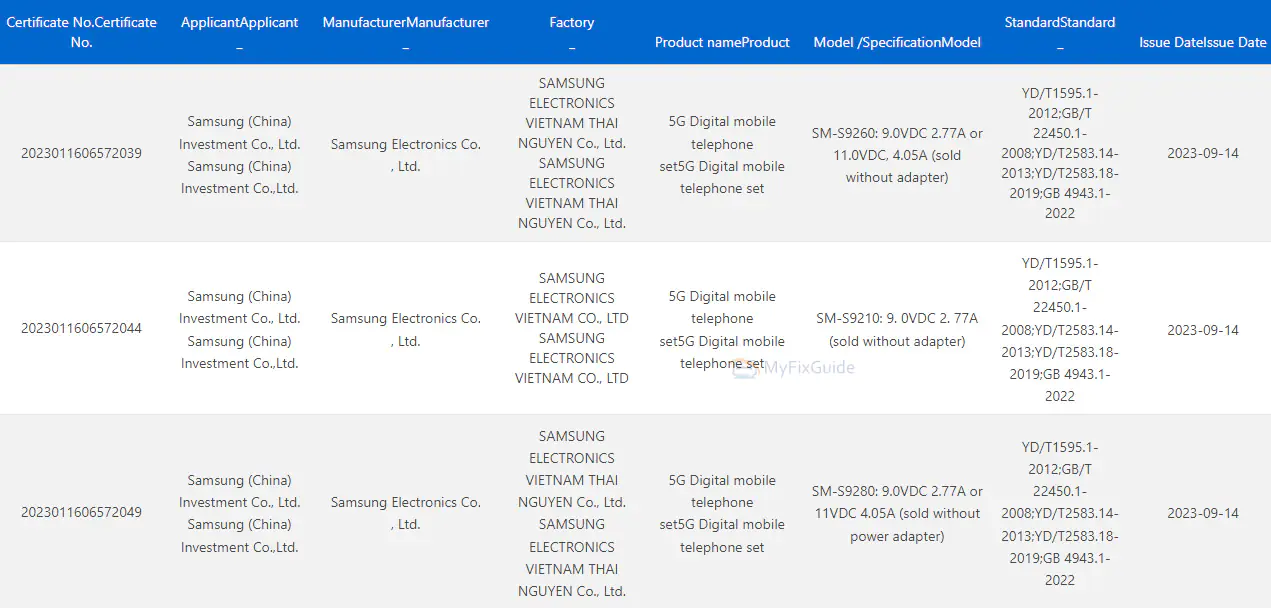Click the Manufacturer column header

[x=405, y=32]
